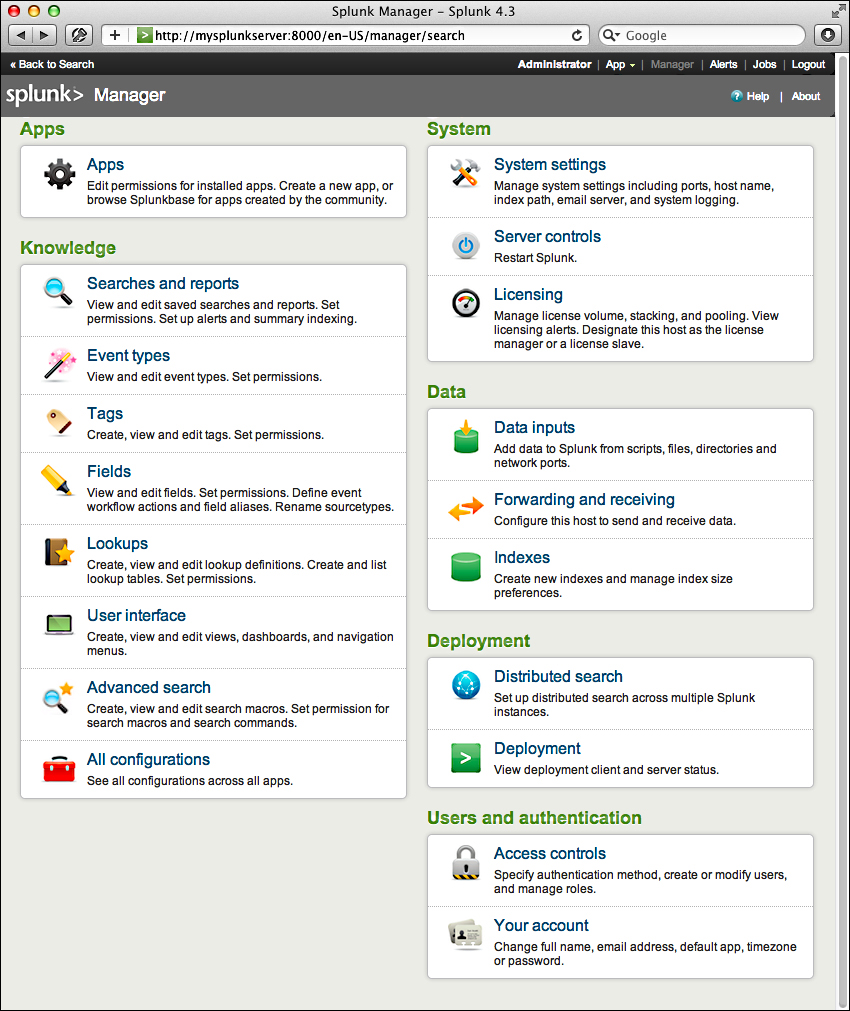Open the Indexes link
Screen dimensions: 850x1011
[522, 558]
